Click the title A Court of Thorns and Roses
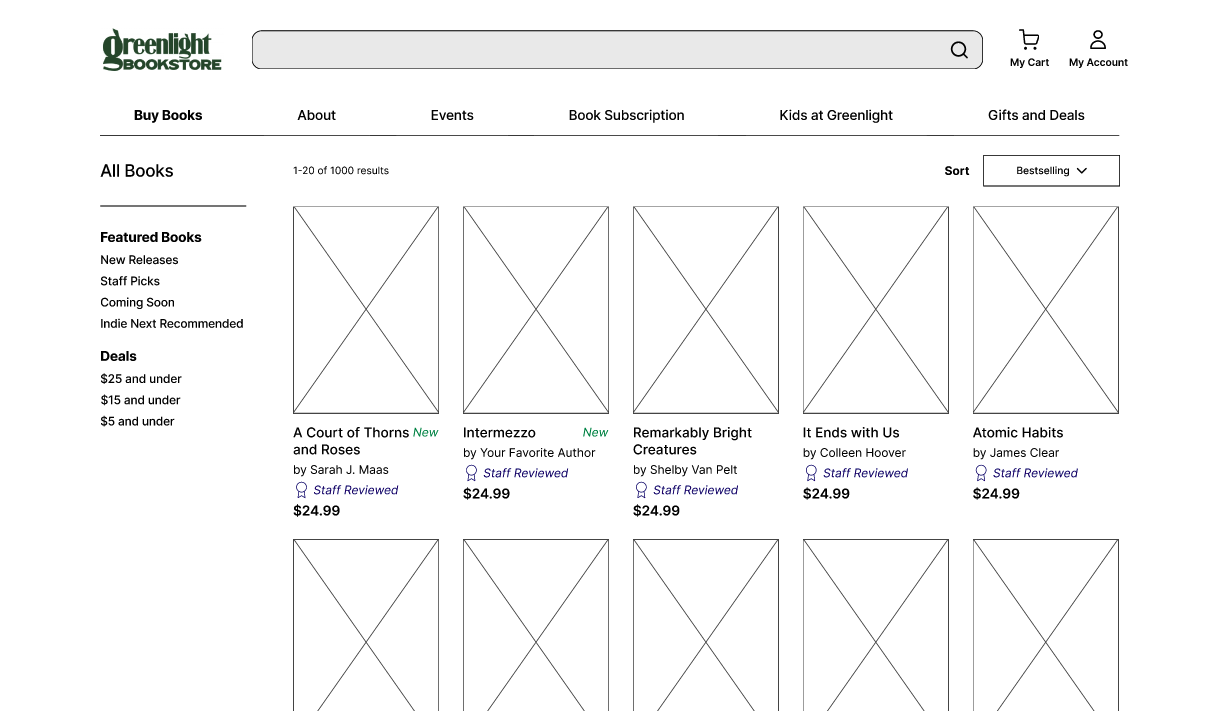Image resolution: width=1218 pixels, height=711 pixels. [351, 441]
